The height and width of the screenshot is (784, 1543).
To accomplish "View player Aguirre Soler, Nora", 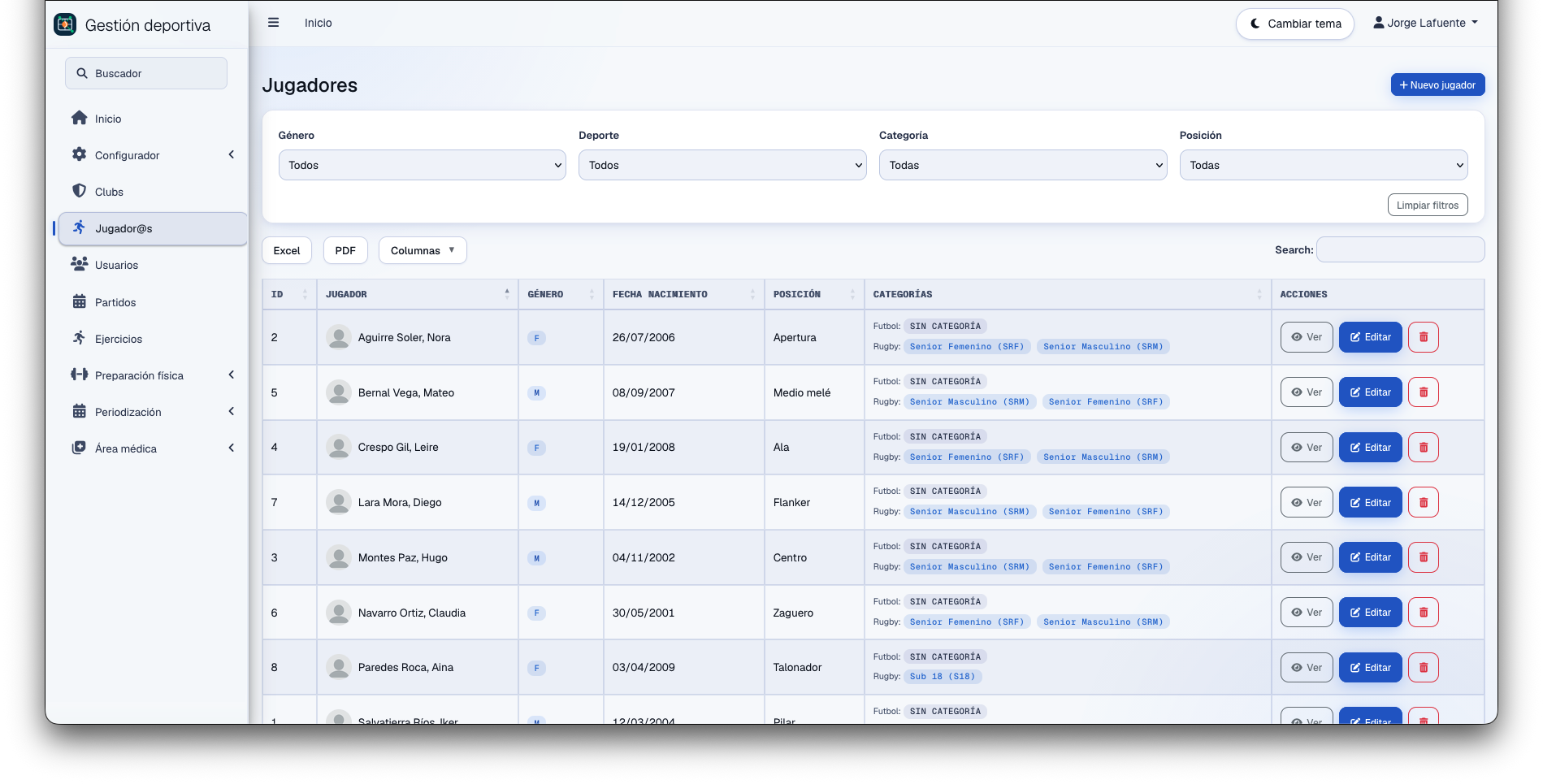I will point(1307,337).
